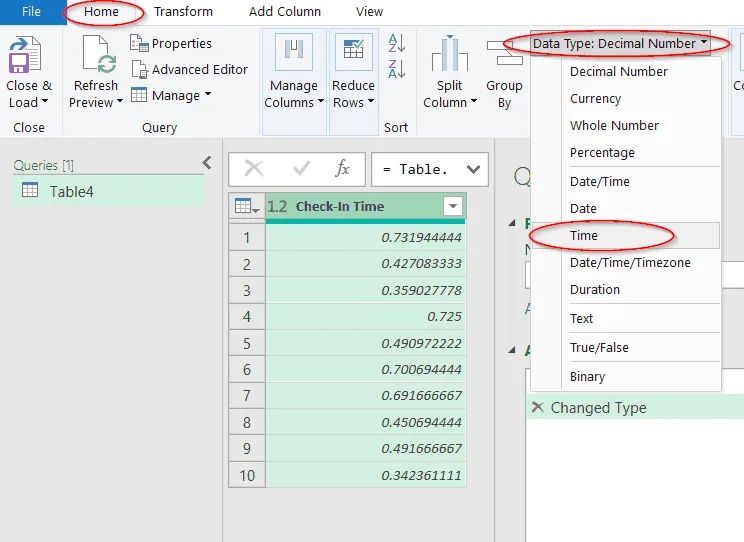Select cell value 0.731944444
744x542 pixels.
365,237
